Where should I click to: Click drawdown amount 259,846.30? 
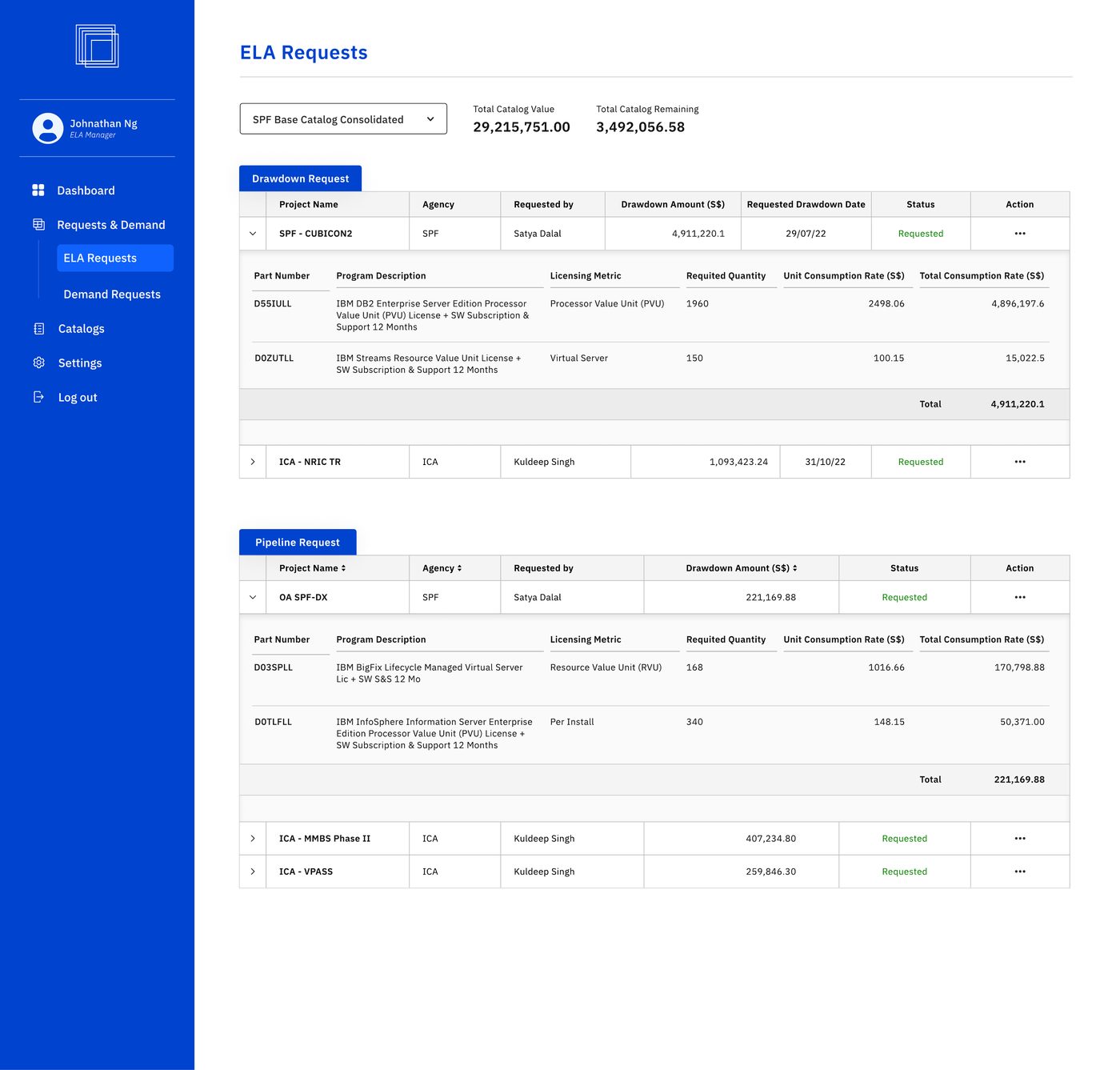770,872
